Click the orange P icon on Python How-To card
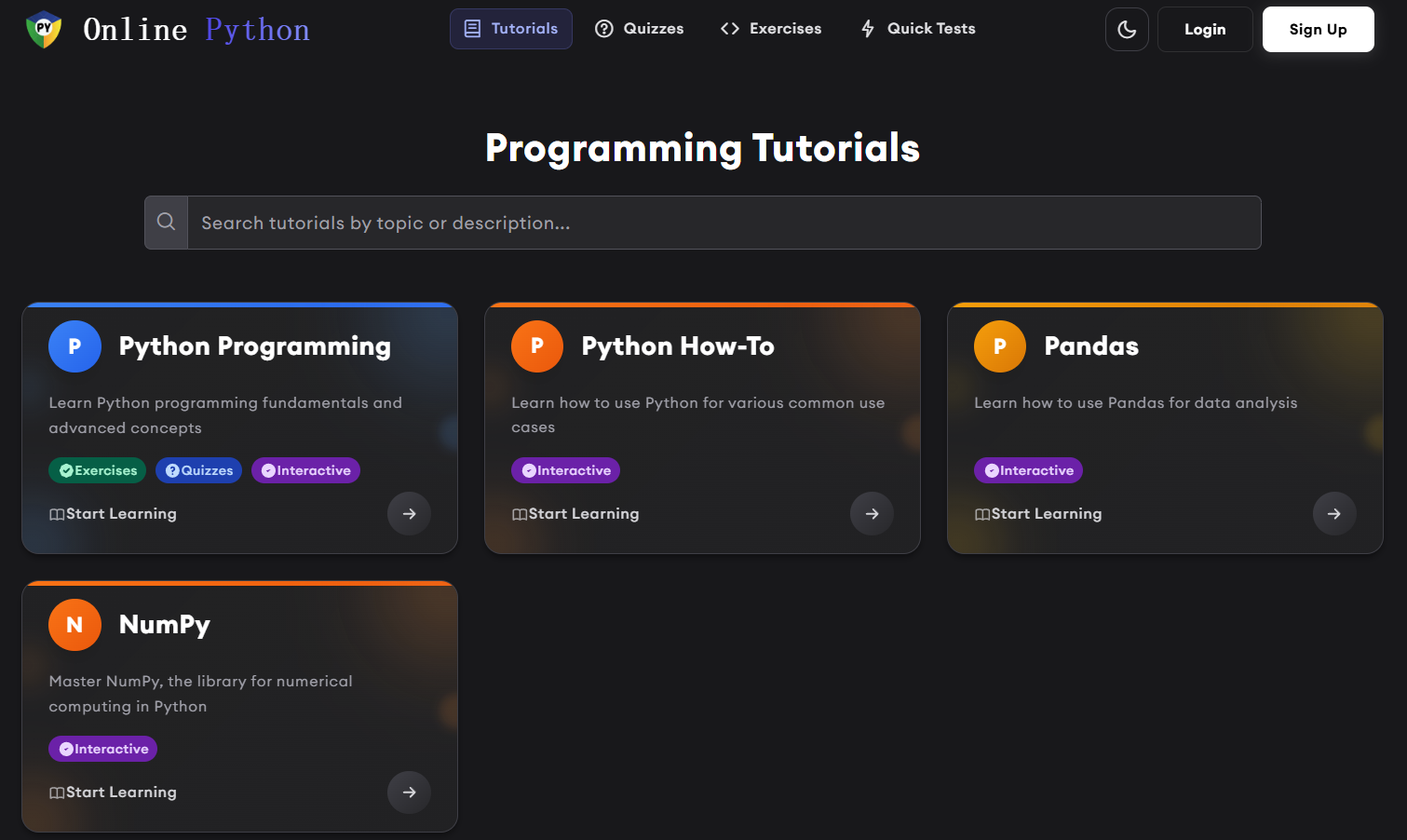 click(x=537, y=345)
